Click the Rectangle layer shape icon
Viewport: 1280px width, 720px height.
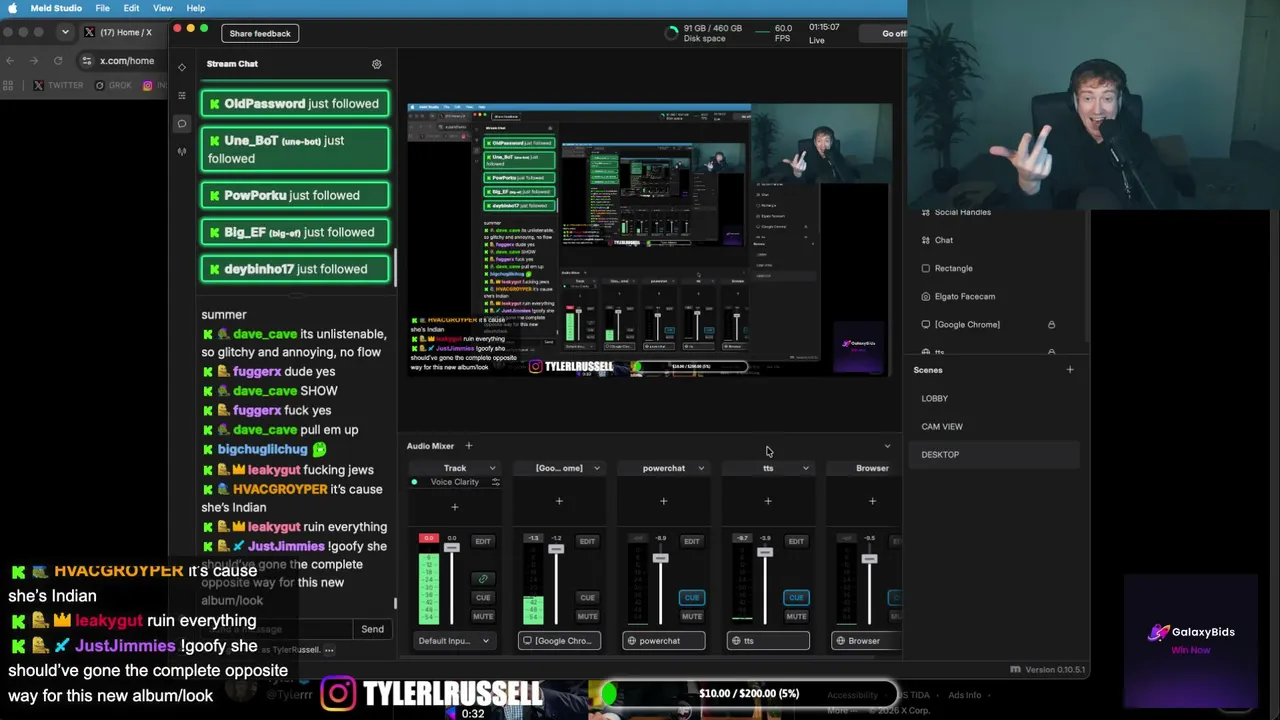(926, 269)
